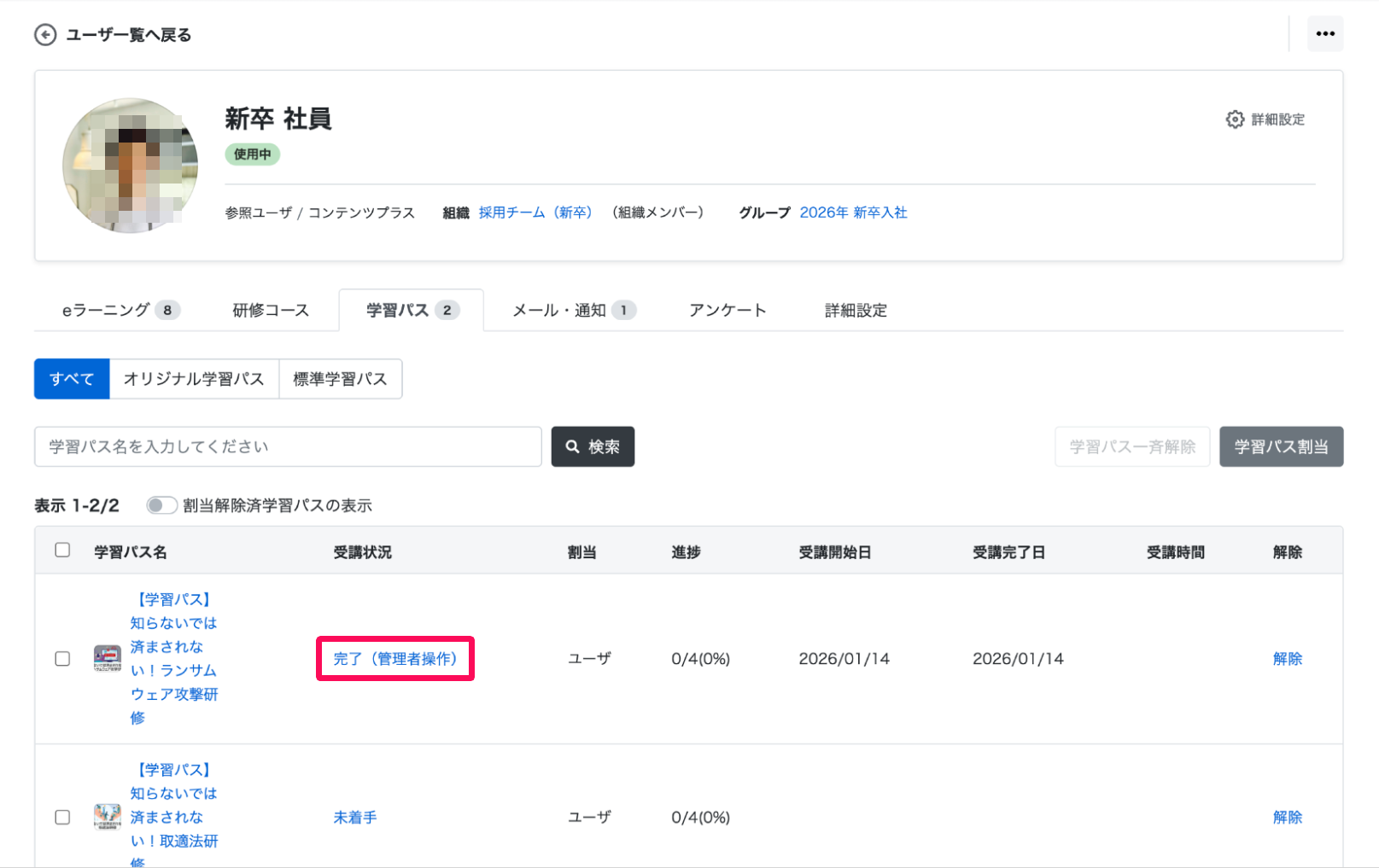Image resolution: width=1379 pixels, height=868 pixels.
Task: Click the 受講時間 column header
Action: point(1176,552)
